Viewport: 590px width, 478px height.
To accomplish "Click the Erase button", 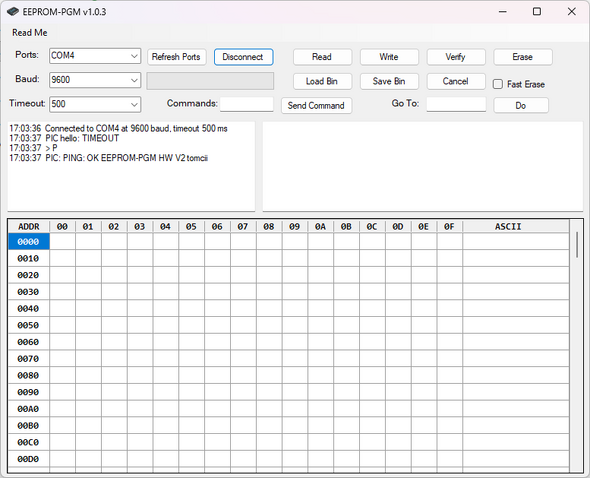I will pyautogui.click(x=523, y=57).
